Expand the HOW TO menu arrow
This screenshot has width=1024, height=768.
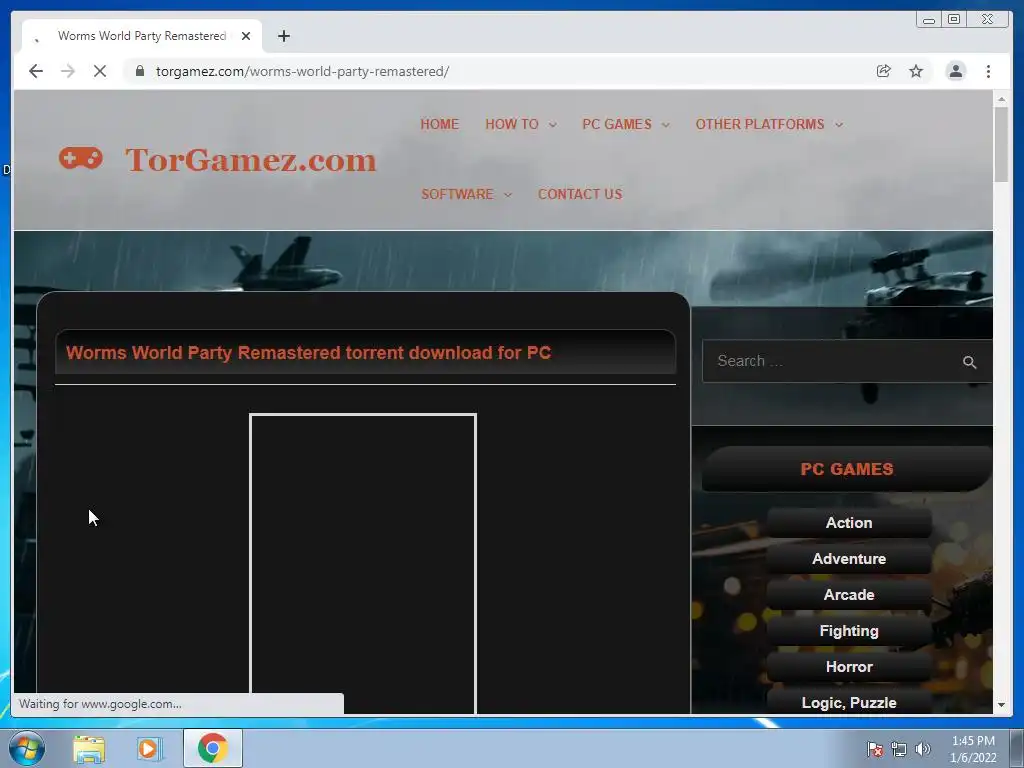(552, 125)
